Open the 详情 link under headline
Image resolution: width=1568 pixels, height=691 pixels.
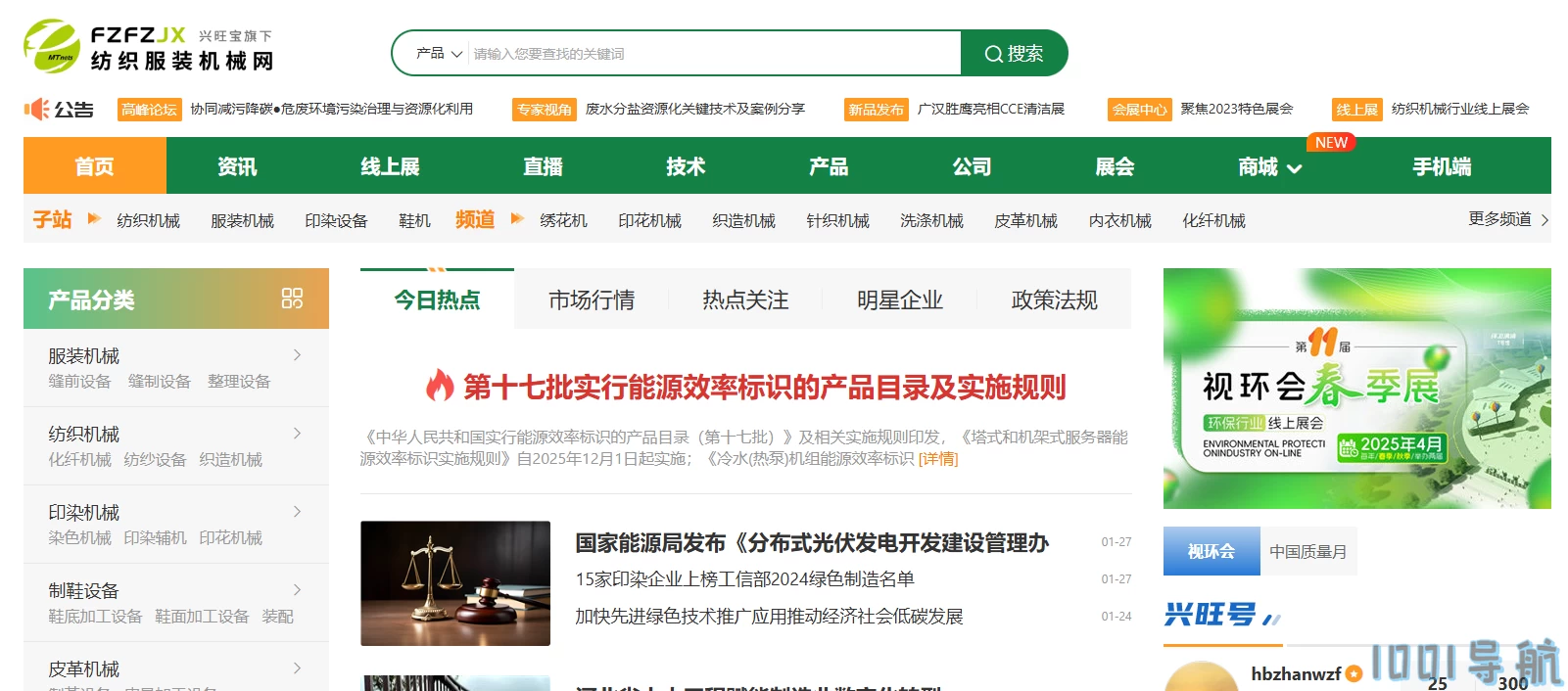click(x=938, y=459)
